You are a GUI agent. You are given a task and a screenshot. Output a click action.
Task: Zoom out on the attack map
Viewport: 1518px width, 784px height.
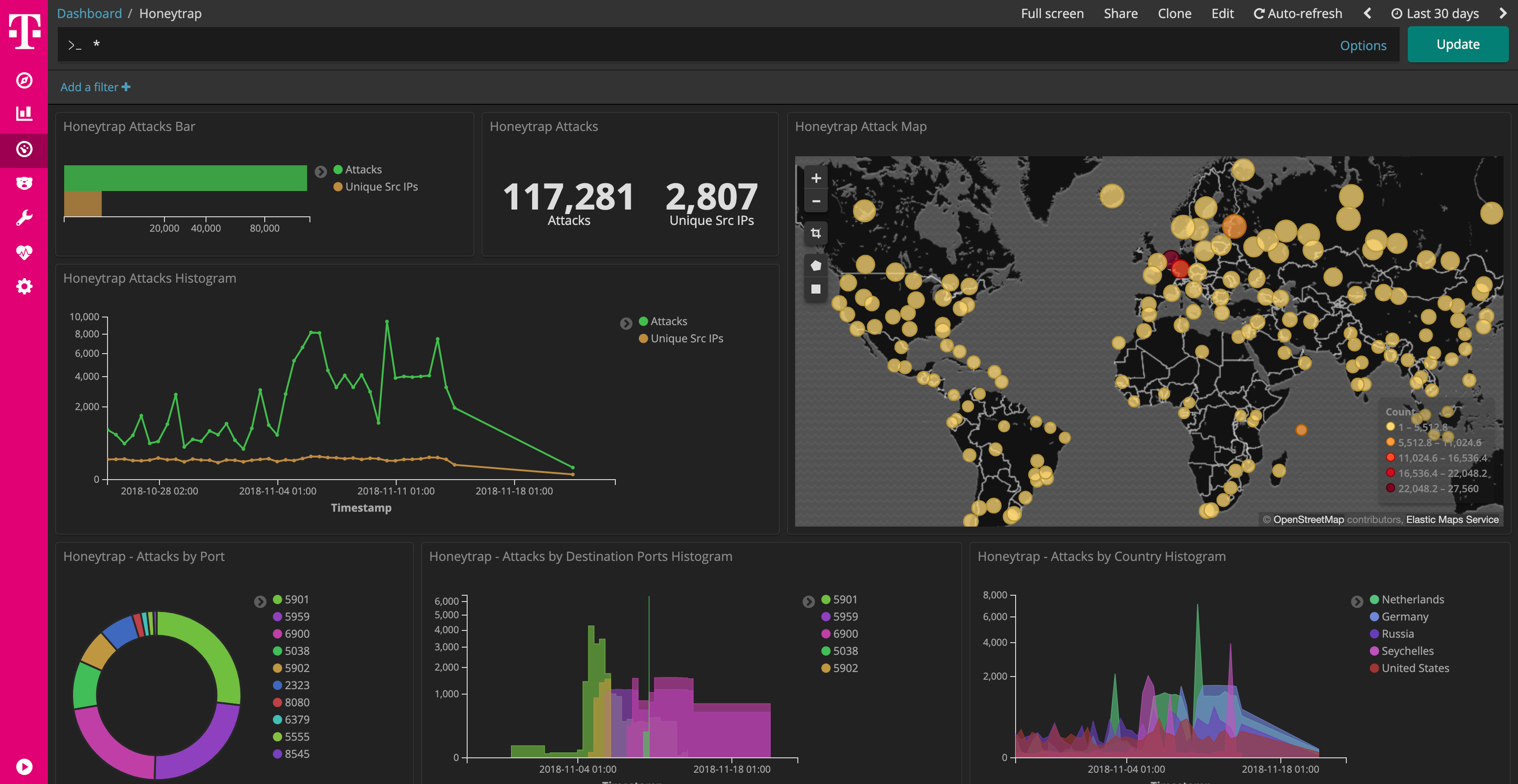pos(815,201)
